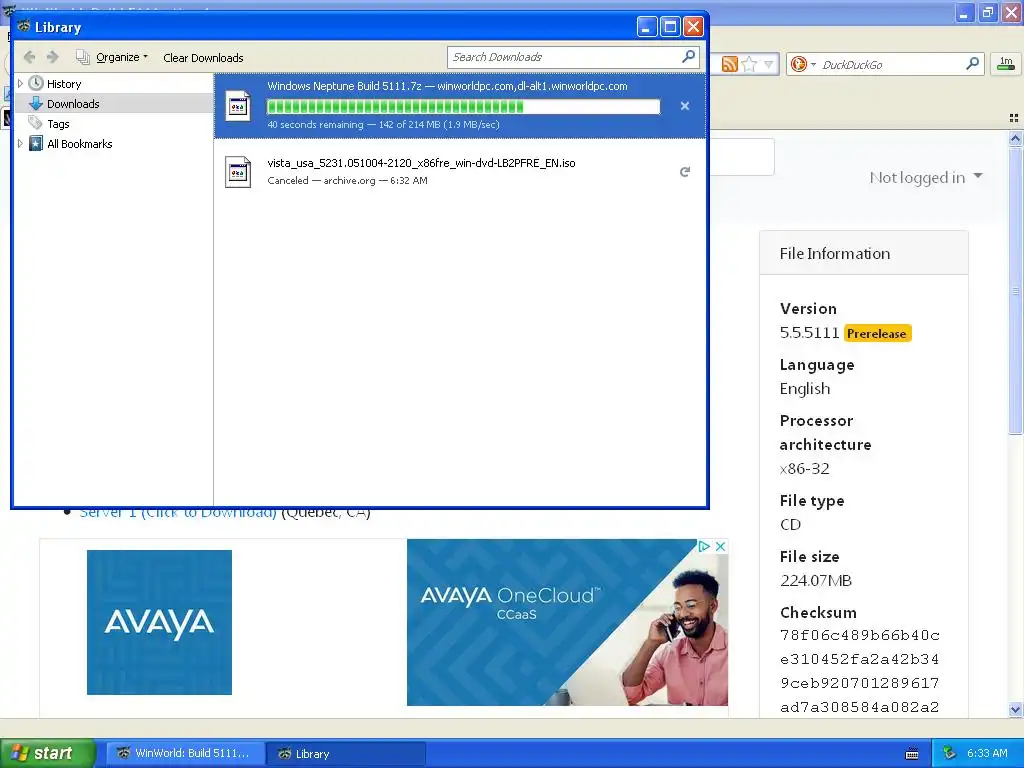Close the Avaya ad with X

[x=720, y=546]
